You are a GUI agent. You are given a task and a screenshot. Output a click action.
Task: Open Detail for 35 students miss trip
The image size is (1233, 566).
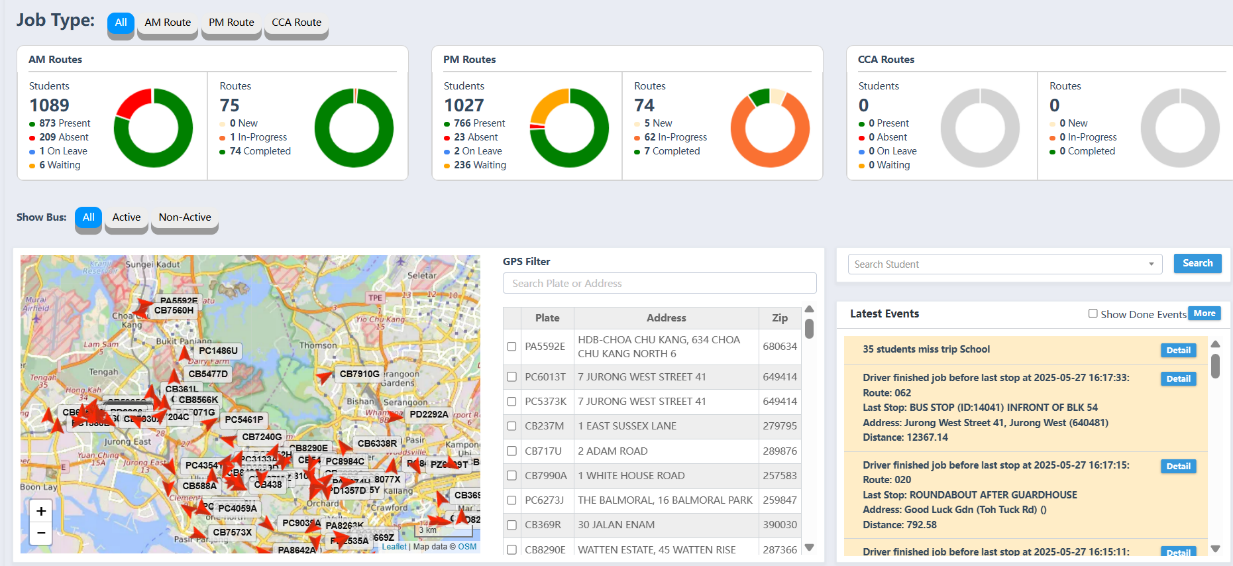click(x=1178, y=350)
